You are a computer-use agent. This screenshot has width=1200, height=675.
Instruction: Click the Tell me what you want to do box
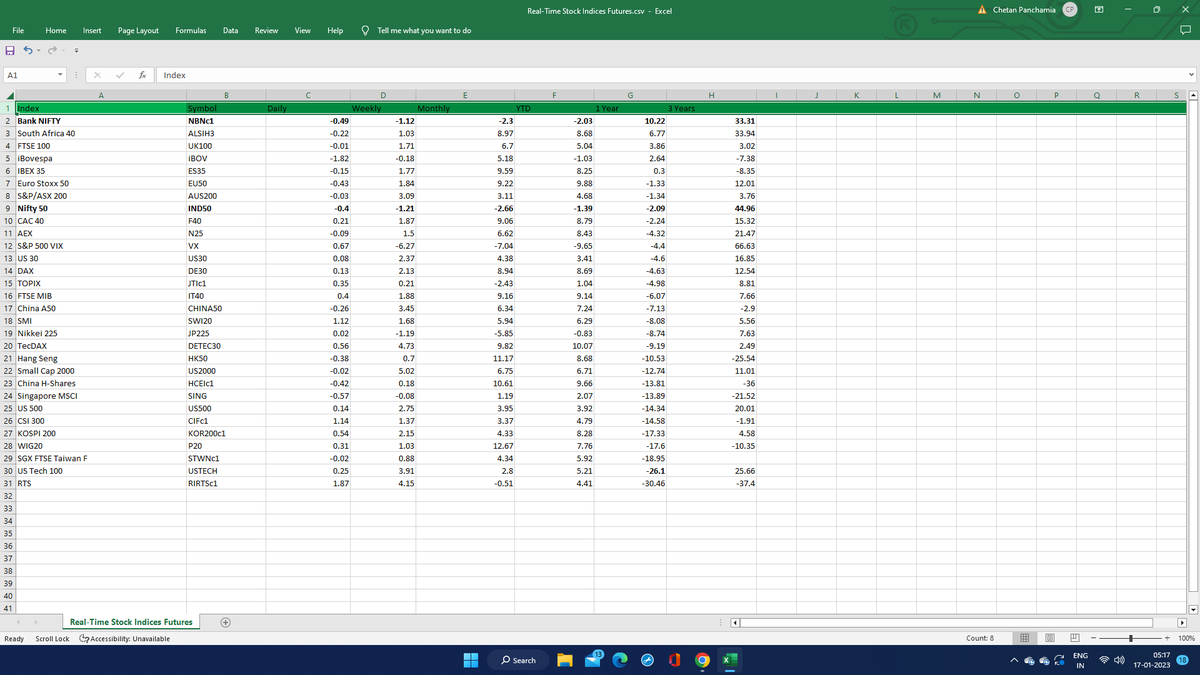(425, 31)
